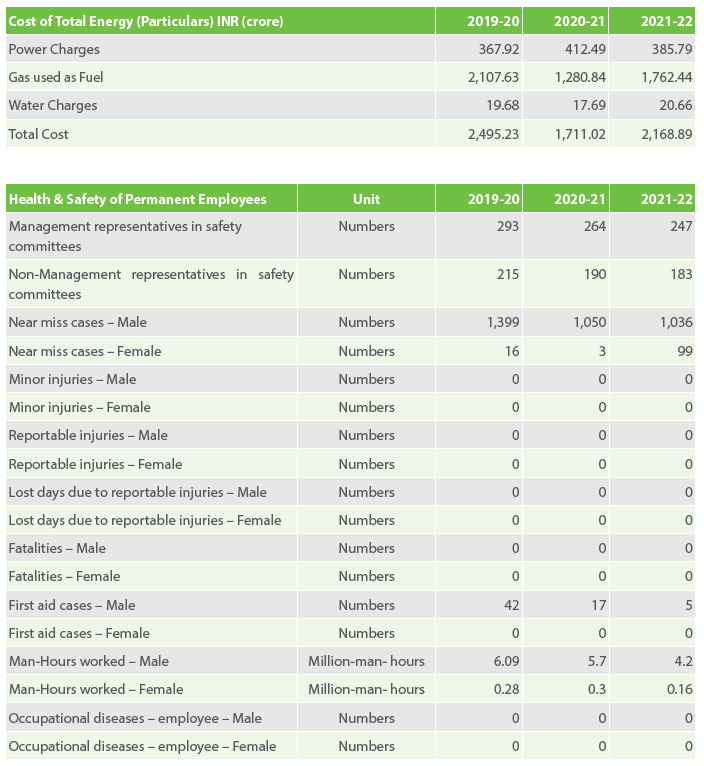Image resolution: width=704 pixels, height=766 pixels.
Task: Click 'First aid cases – Male' label
Action: pyautogui.click(x=72, y=605)
